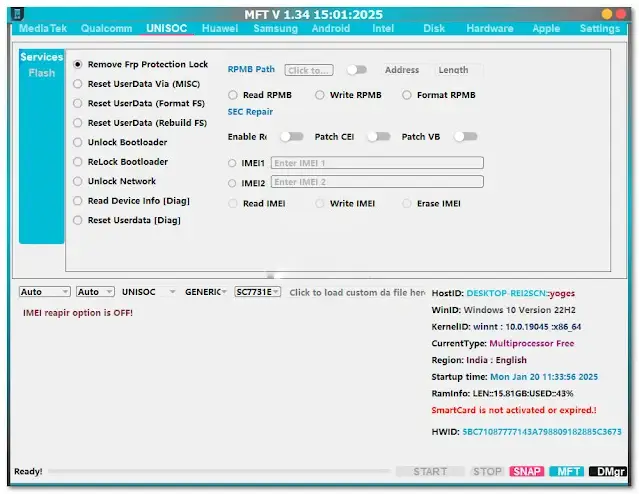
Task: Select ReLock Bootloader option
Action: (121, 162)
